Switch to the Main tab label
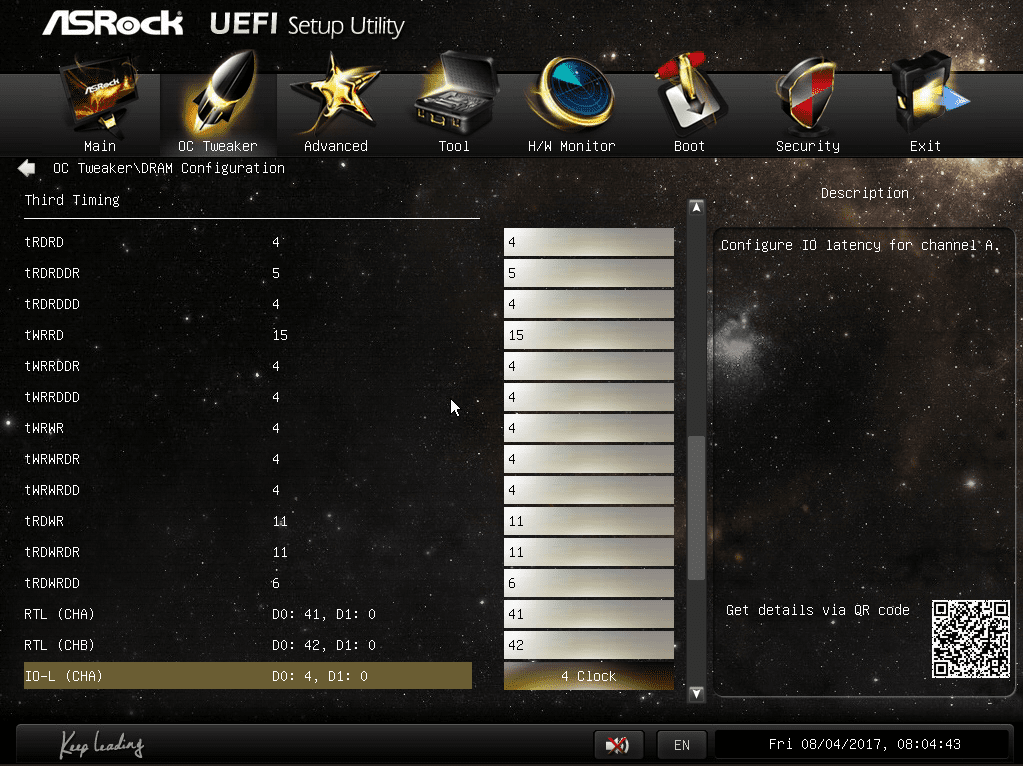 pyautogui.click(x=100, y=146)
